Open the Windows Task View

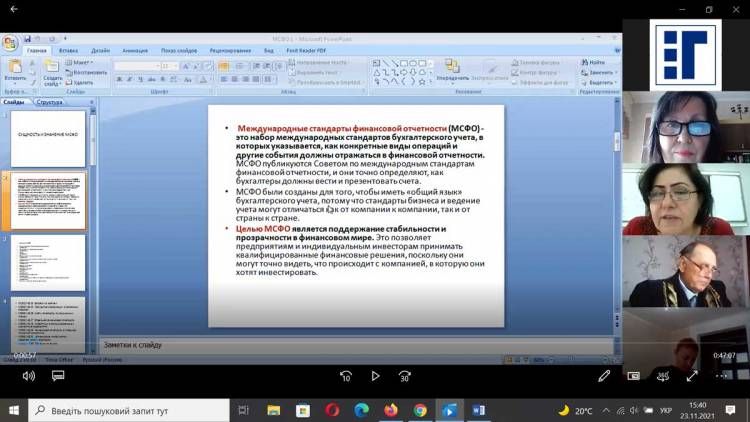[x=244, y=410]
